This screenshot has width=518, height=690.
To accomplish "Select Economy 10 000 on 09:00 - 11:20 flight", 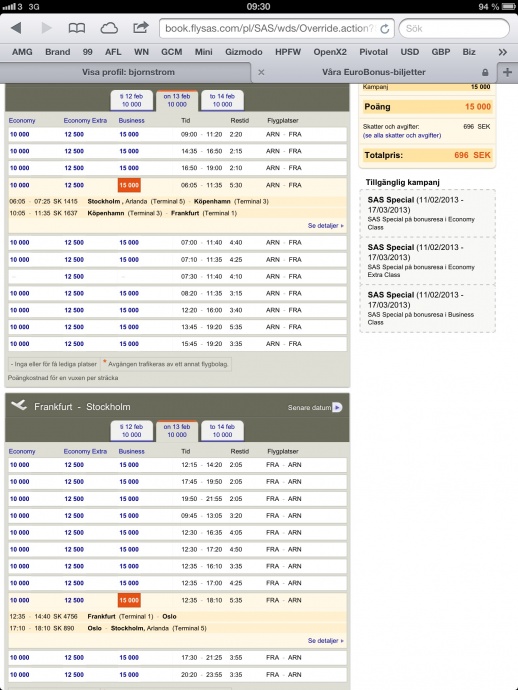I will coord(20,134).
